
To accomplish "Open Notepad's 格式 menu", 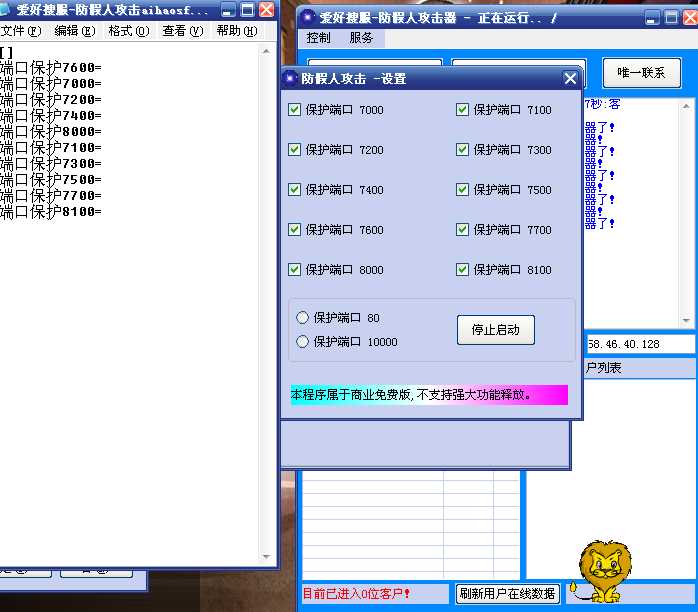I will [x=128, y=31].
